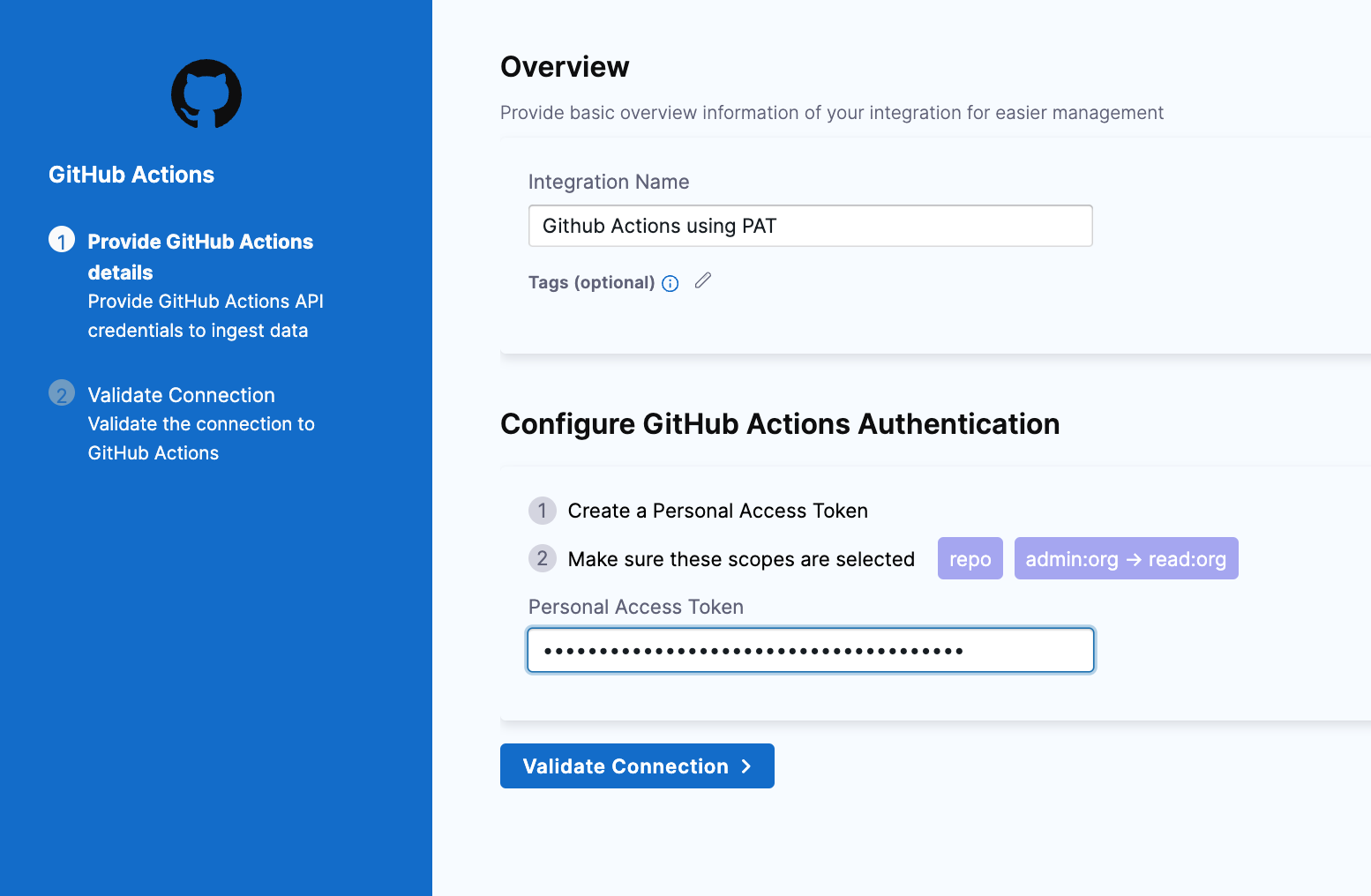Click the GitHub logo in the sidebar

206,93
